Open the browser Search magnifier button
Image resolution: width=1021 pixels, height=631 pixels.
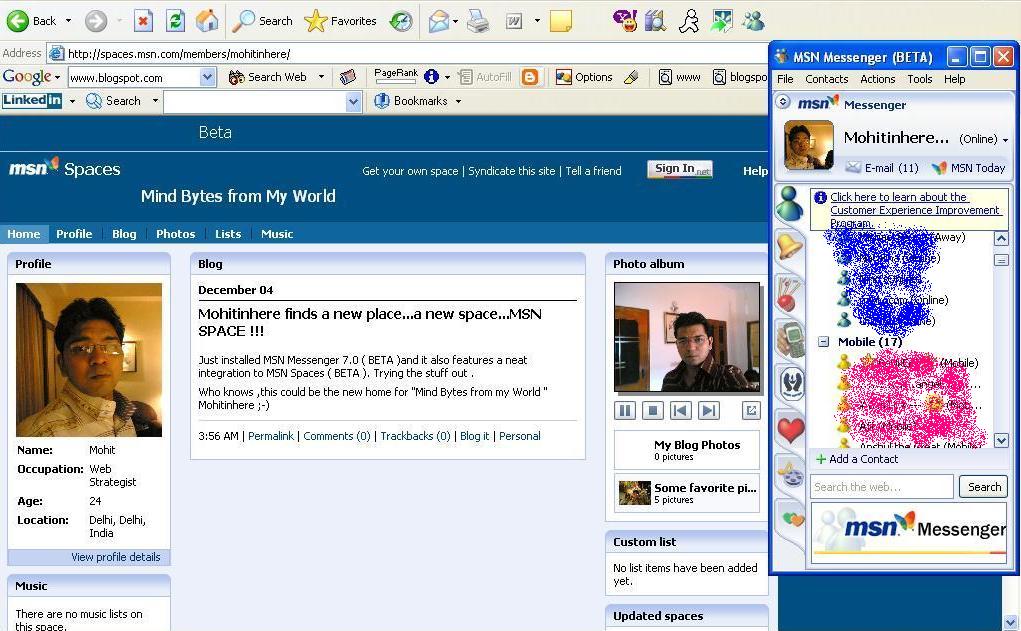tap(263, 21)
